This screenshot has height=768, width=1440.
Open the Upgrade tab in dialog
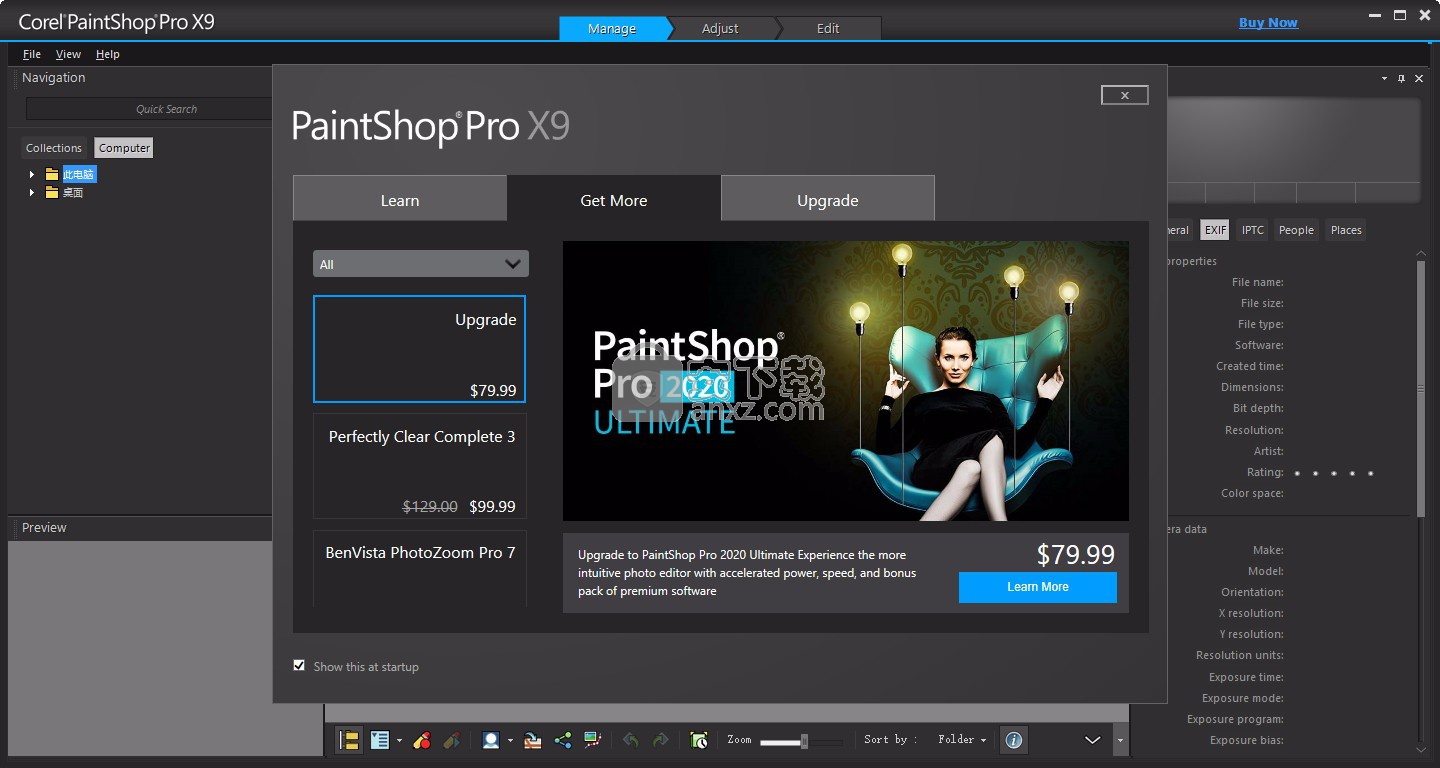tap(828, 199)
